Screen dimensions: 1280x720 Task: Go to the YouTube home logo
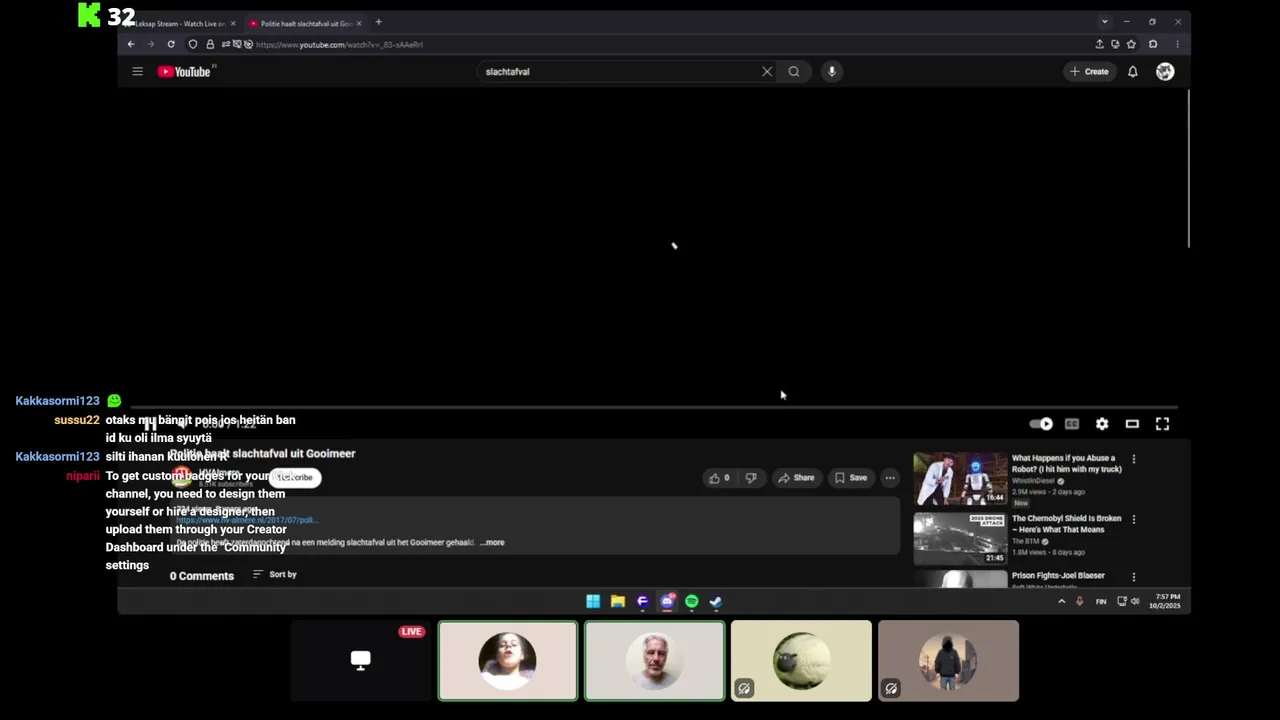pos(185,71)
